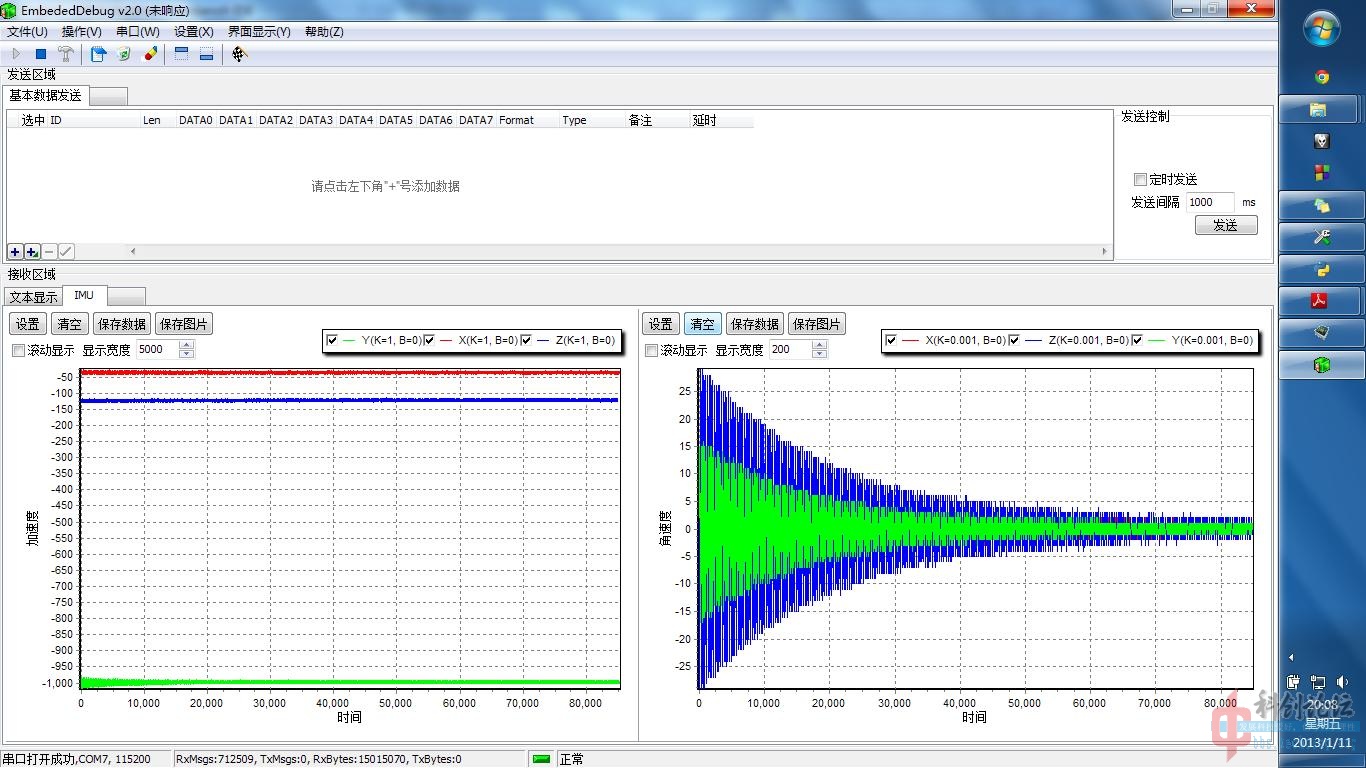Image resolution: width=1366 pixels, height=768 pixels.
Task: Uncheck X(K=0.001, B=0) series in right legend
Action: point(891,340)
